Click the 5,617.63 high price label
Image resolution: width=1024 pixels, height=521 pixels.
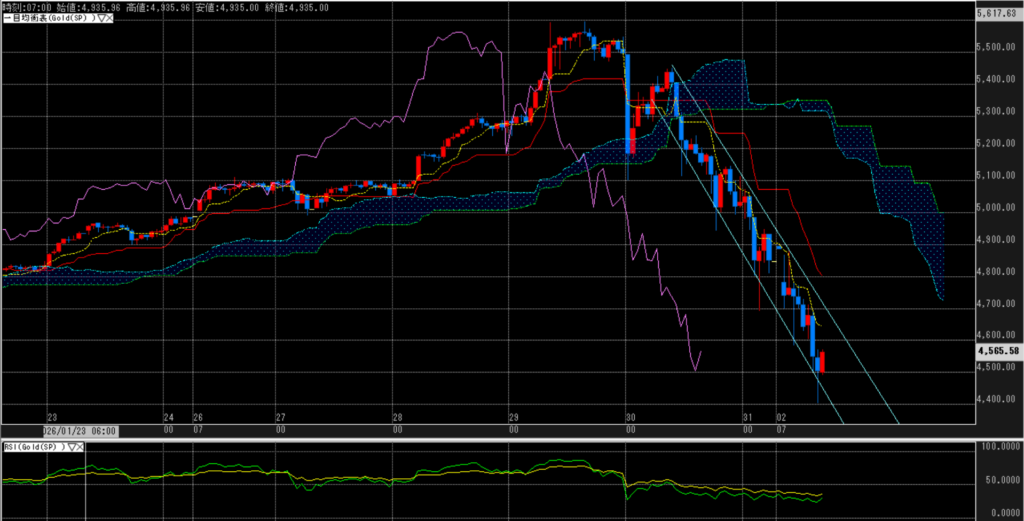pos(997,13)
